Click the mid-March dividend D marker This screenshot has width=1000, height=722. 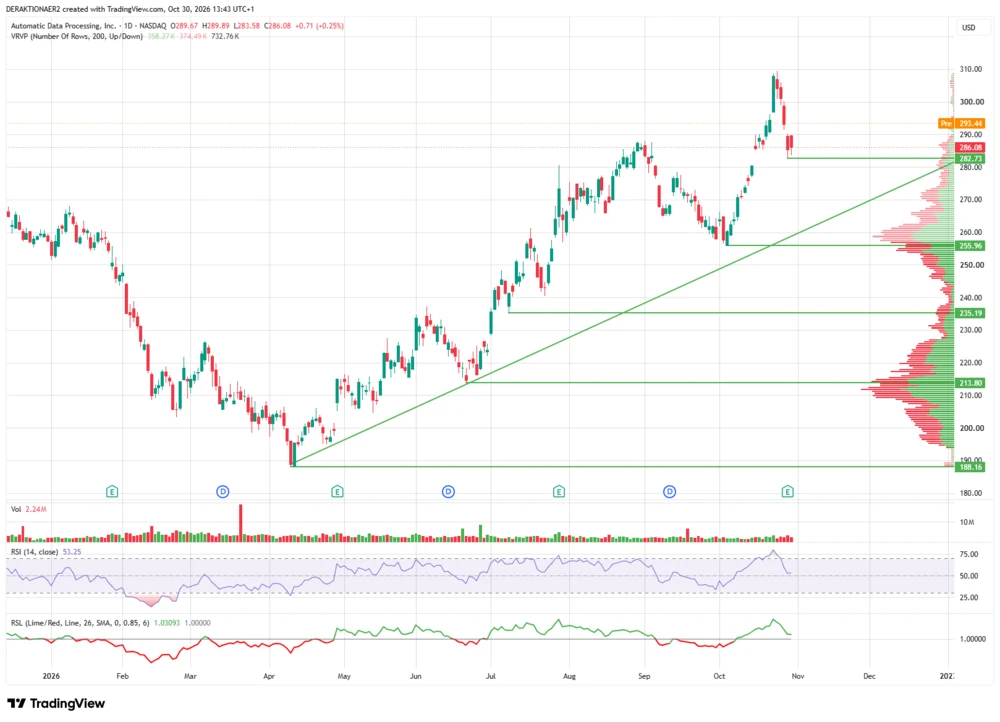tap(223, 492)
